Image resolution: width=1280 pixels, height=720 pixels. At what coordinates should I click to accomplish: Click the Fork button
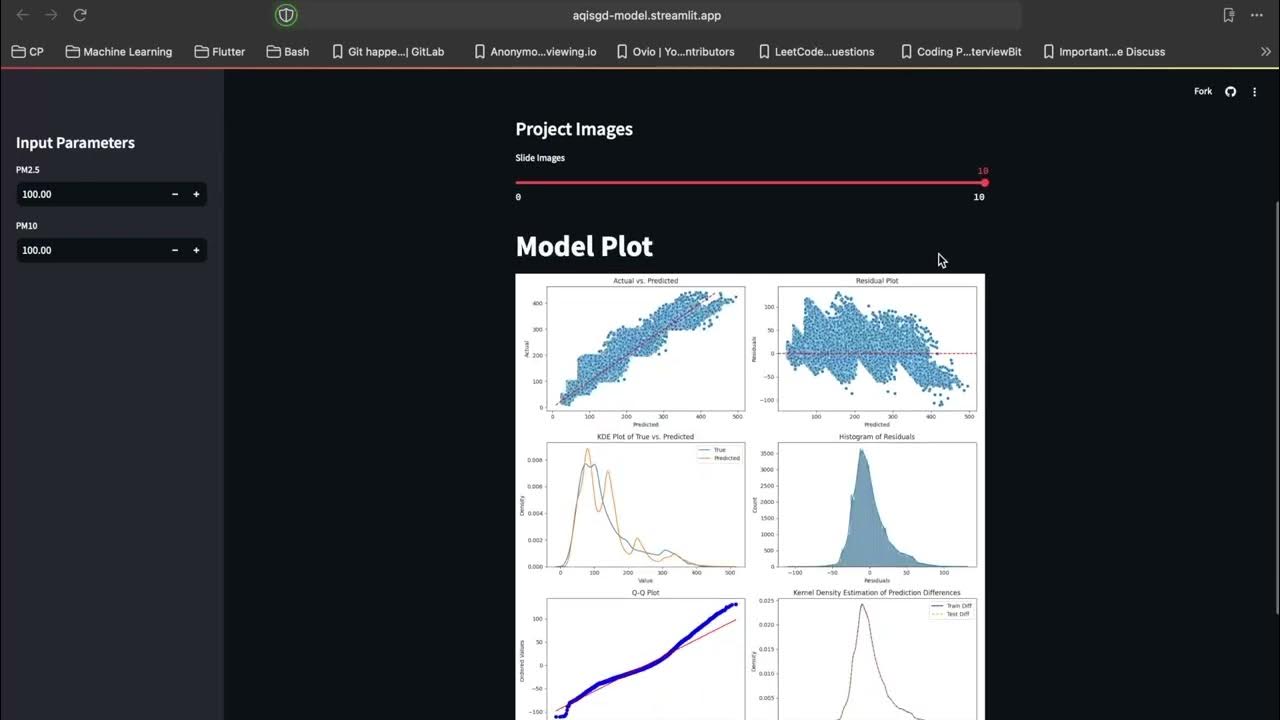coord(1203,92)
